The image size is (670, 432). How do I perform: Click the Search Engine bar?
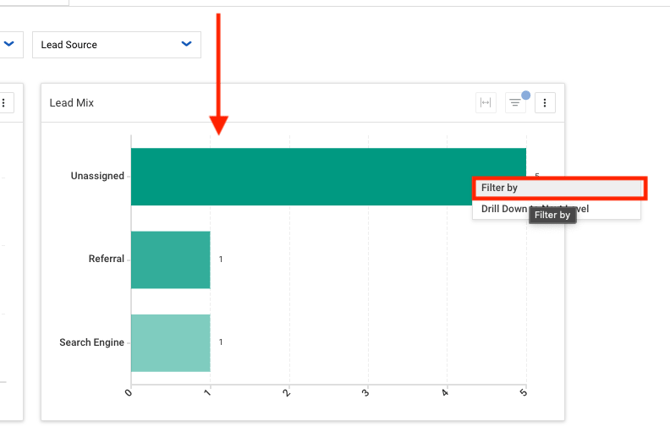[x=170, y=343]
